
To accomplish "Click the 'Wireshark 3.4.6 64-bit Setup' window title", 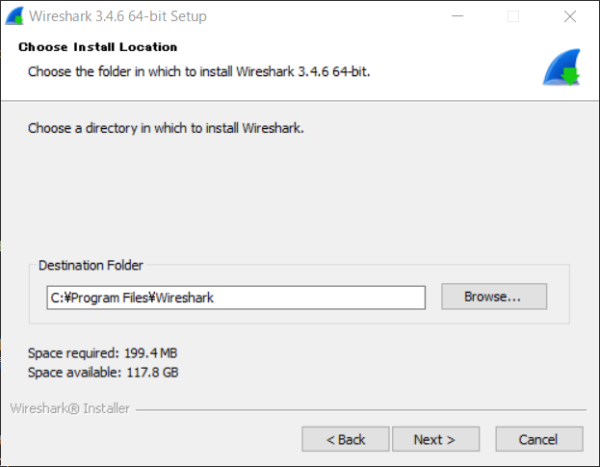I will coord(118,16).
